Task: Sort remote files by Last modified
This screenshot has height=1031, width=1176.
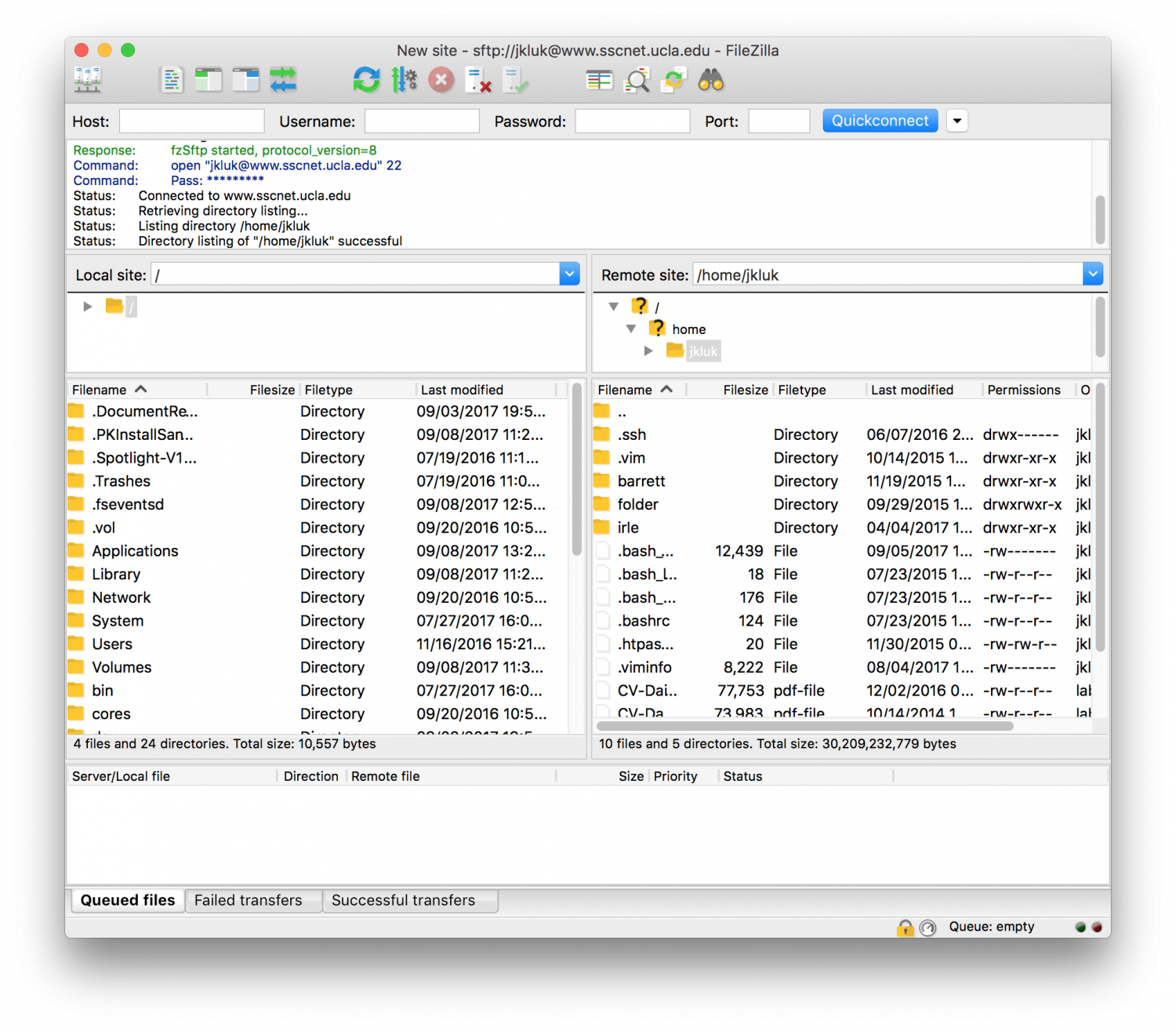Action: click(x=912, y=389)
